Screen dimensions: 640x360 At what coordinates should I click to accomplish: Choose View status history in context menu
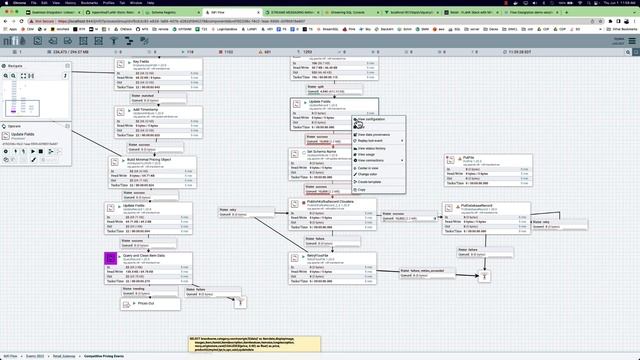378,149
